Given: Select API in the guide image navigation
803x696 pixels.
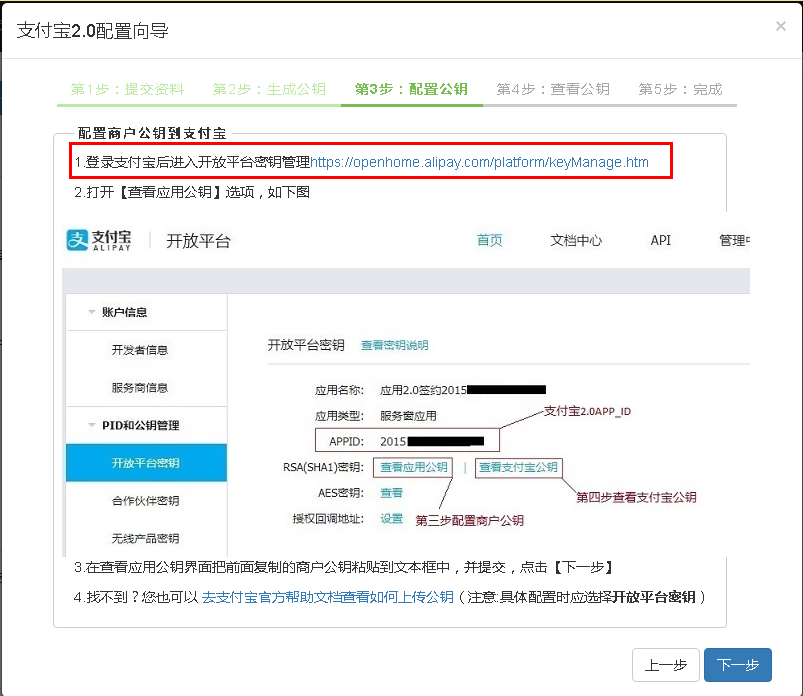Looking at the screenshot, I should 661,240.
